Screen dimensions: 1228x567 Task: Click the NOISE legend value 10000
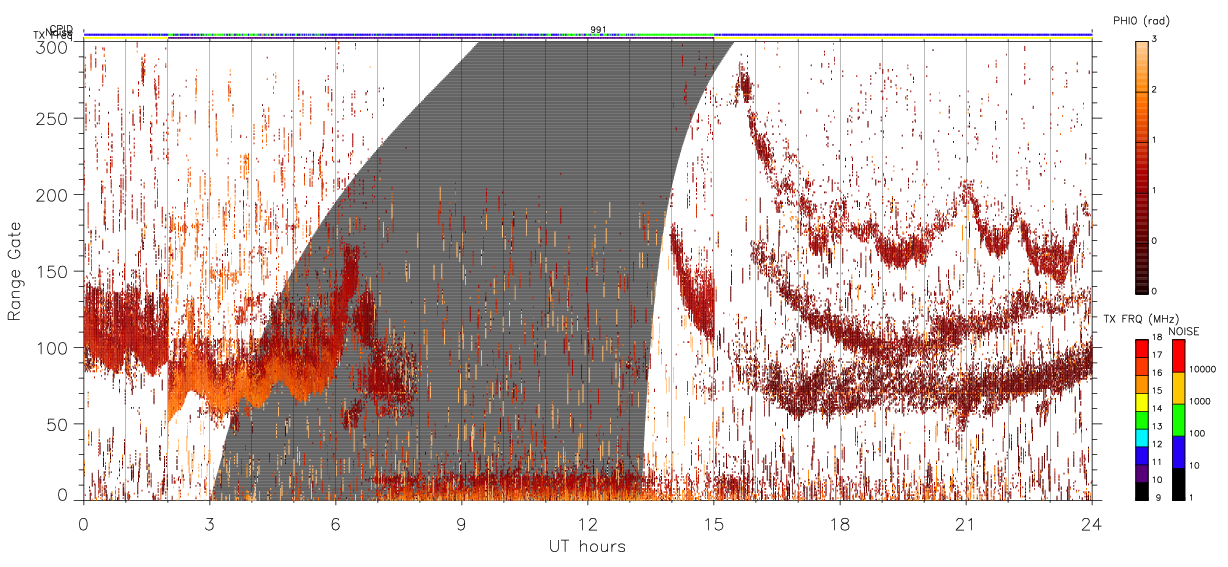tap(1201, 369)
